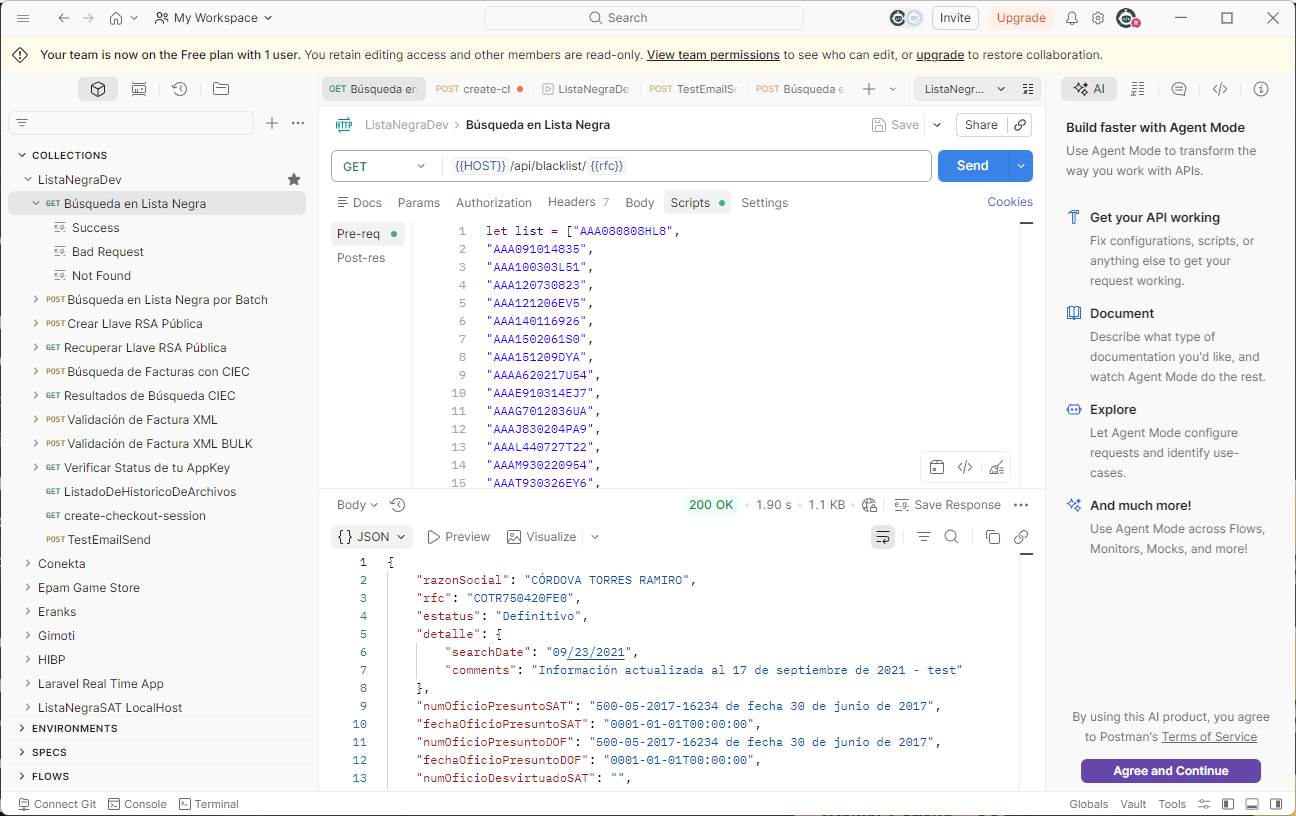Image resolution: width=1296 pixels, height=816 pixels.
Task: Add a new item with sidebar plus icon
Action: (x=272, y=123)
